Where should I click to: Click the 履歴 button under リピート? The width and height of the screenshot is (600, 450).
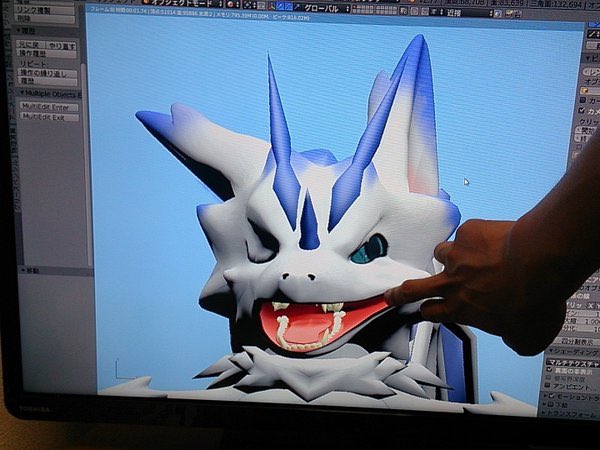[x=47, y=81]
